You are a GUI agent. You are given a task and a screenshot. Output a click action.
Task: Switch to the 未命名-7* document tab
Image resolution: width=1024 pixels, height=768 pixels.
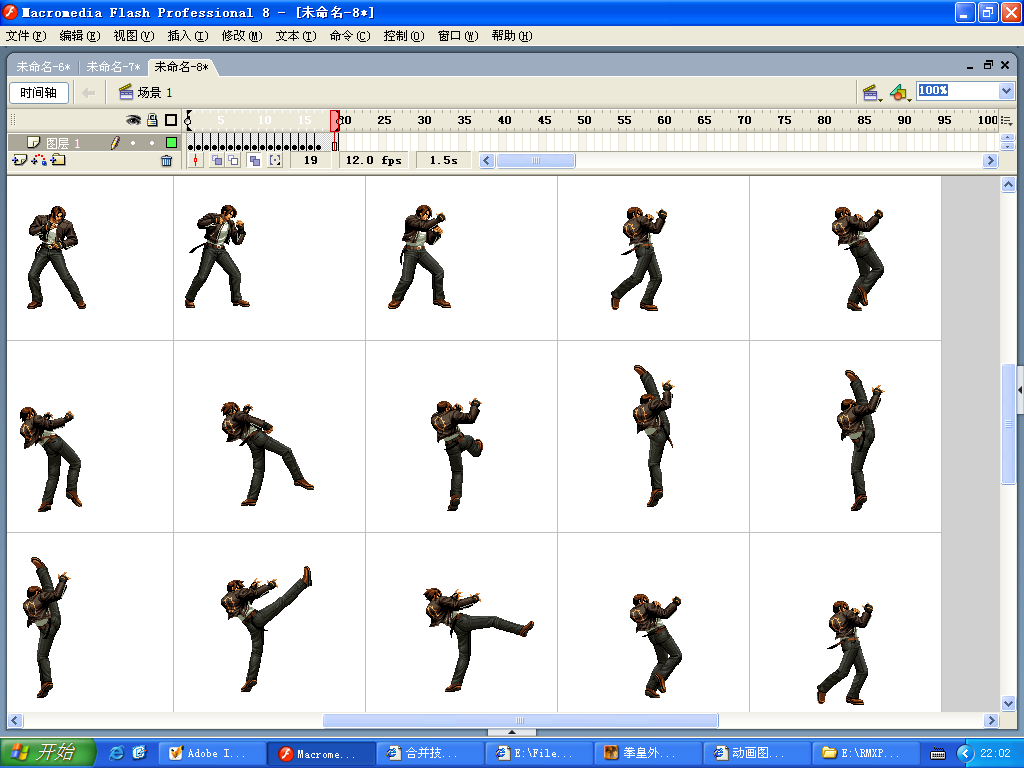coord(113,67)
